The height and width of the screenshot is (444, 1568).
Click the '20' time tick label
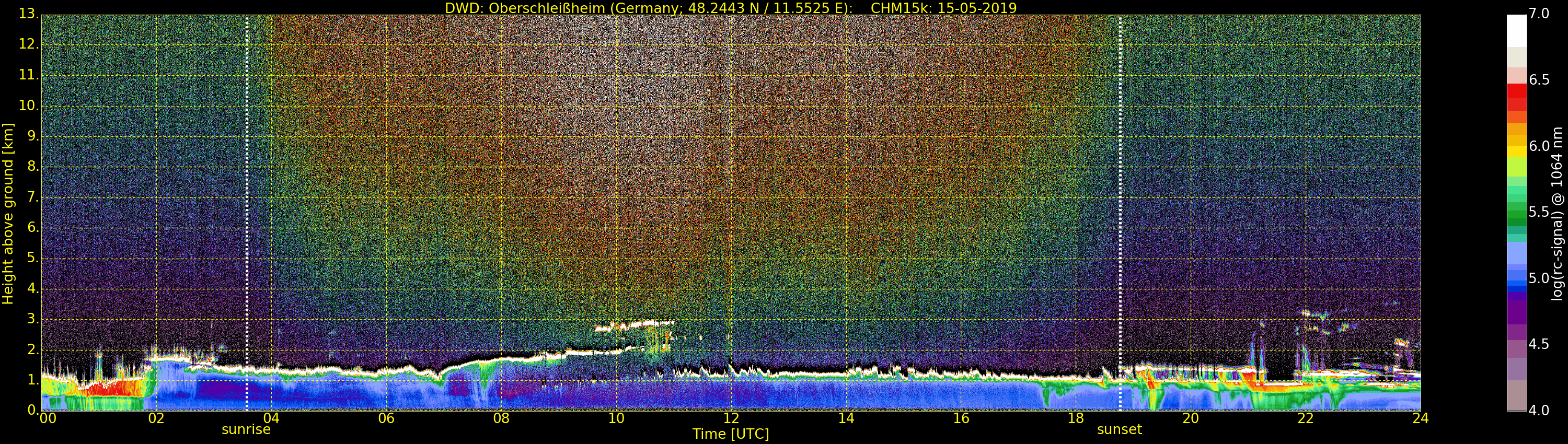(1191, 418)
